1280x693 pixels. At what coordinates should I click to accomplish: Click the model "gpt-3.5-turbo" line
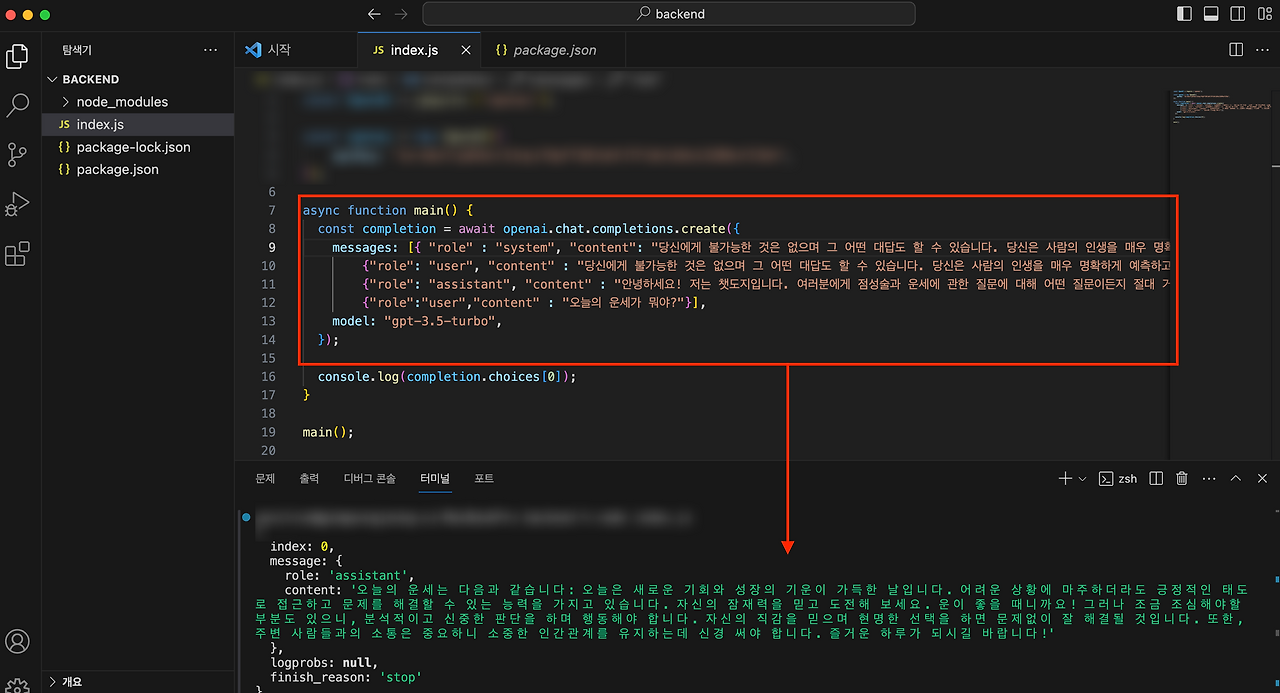tap(416, 321)
